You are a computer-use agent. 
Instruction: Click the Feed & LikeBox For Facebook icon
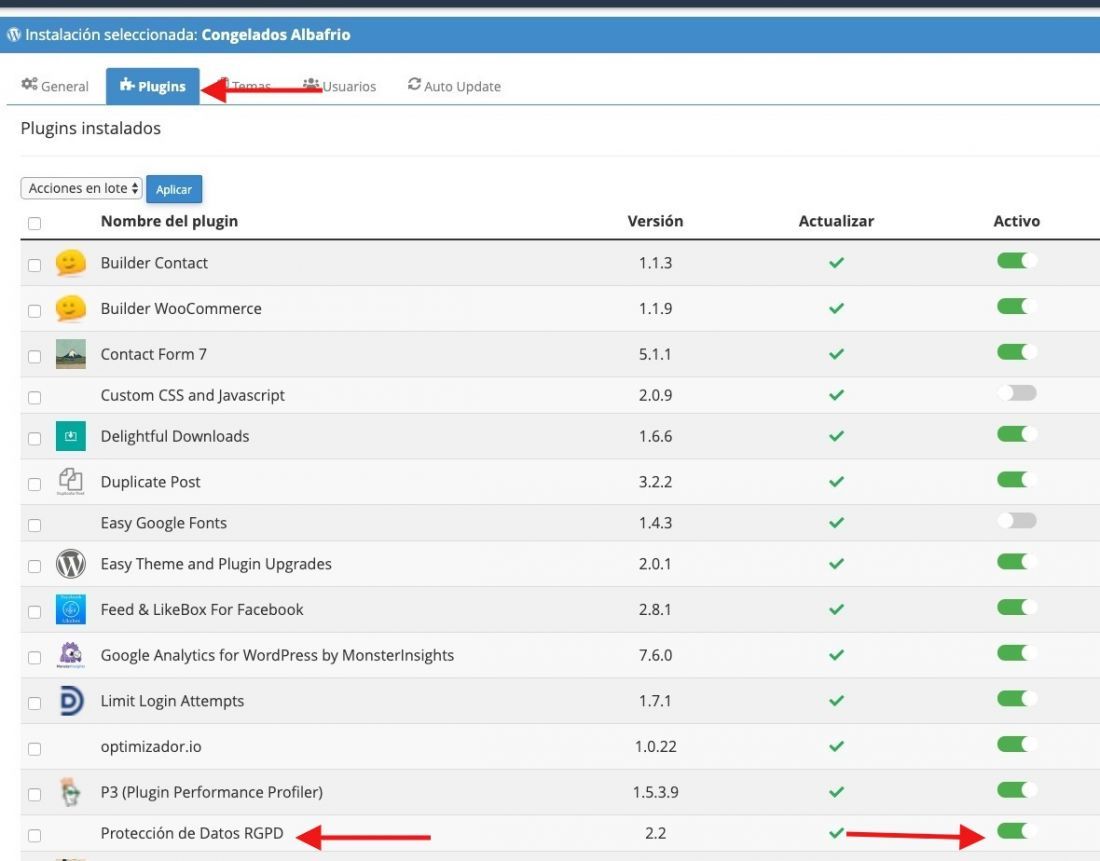[70, 609]
